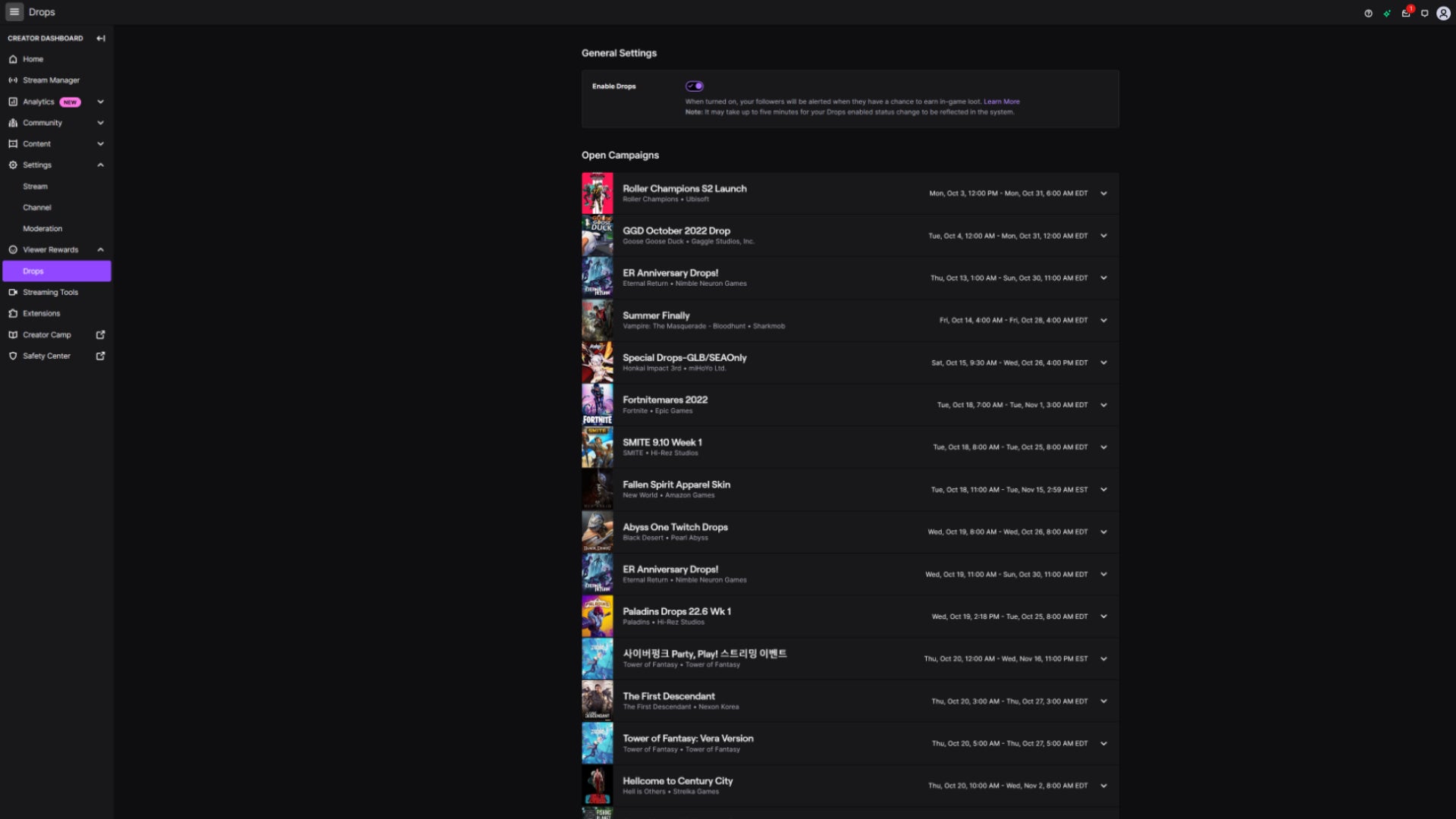Image resolution: width=1456 pixels, height=819 pixels.
Task: Open Creator Camp in a new tab
Action: [x=47, y=334]
